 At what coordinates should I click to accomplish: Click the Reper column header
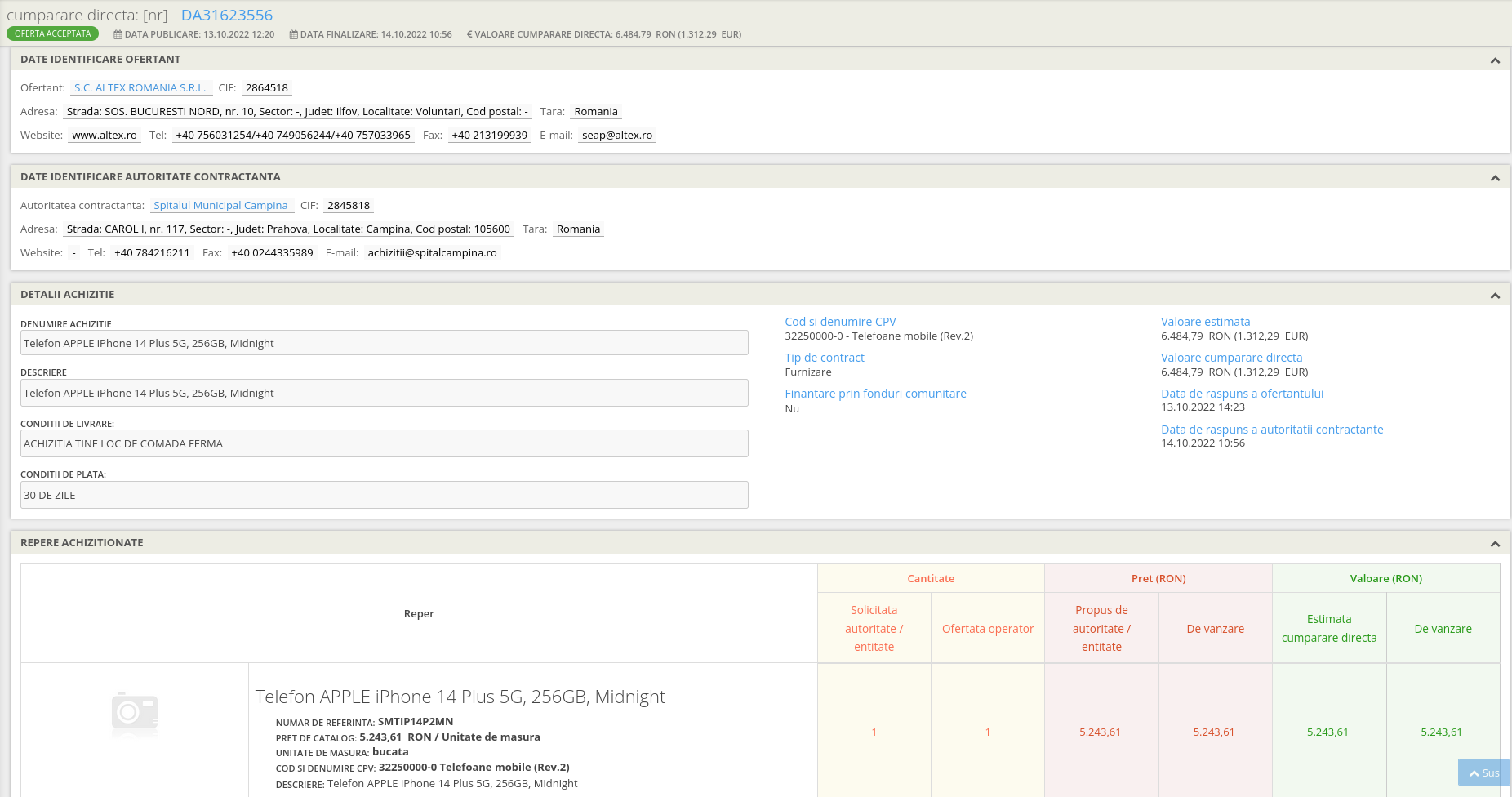(x=419, y=613)
